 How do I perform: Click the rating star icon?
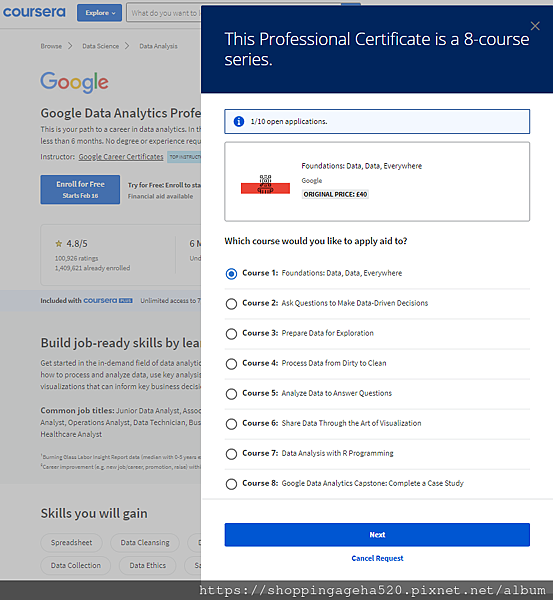coord(59,243)
